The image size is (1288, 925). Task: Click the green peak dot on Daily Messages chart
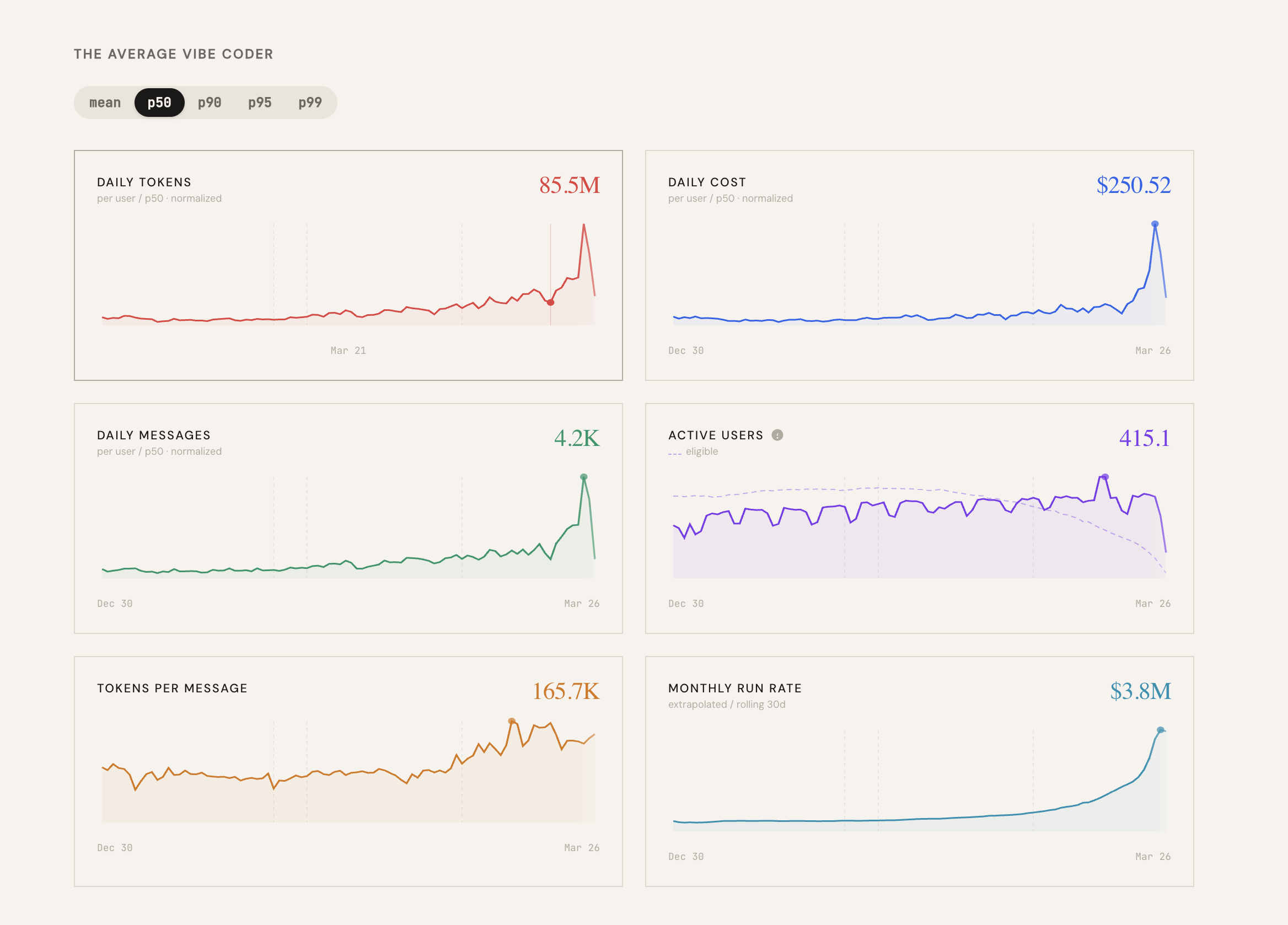pos(584,477)
